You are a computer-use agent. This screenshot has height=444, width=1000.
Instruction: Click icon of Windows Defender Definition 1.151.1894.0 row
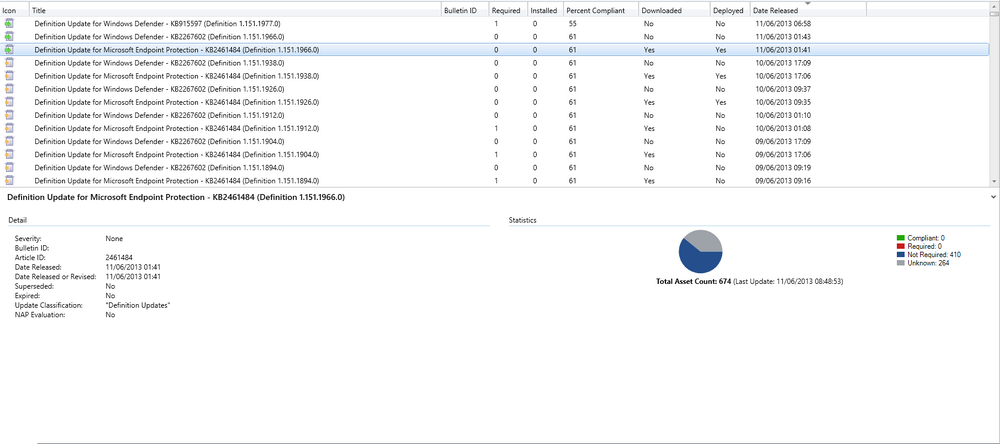tap(9, 167)
